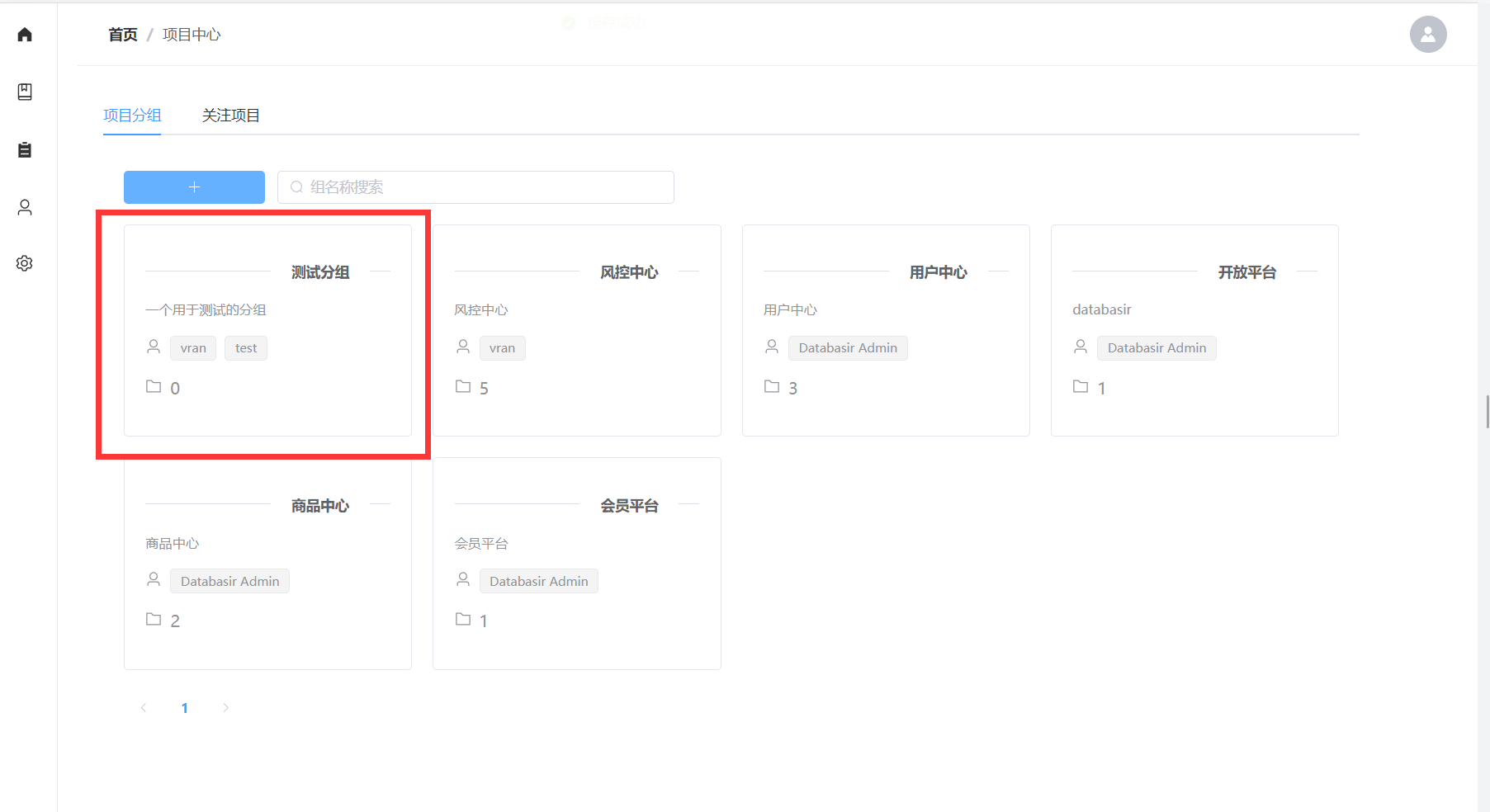Switch to the 项目分组 tab
1490x812 pixels.
[x=132, y=116]
